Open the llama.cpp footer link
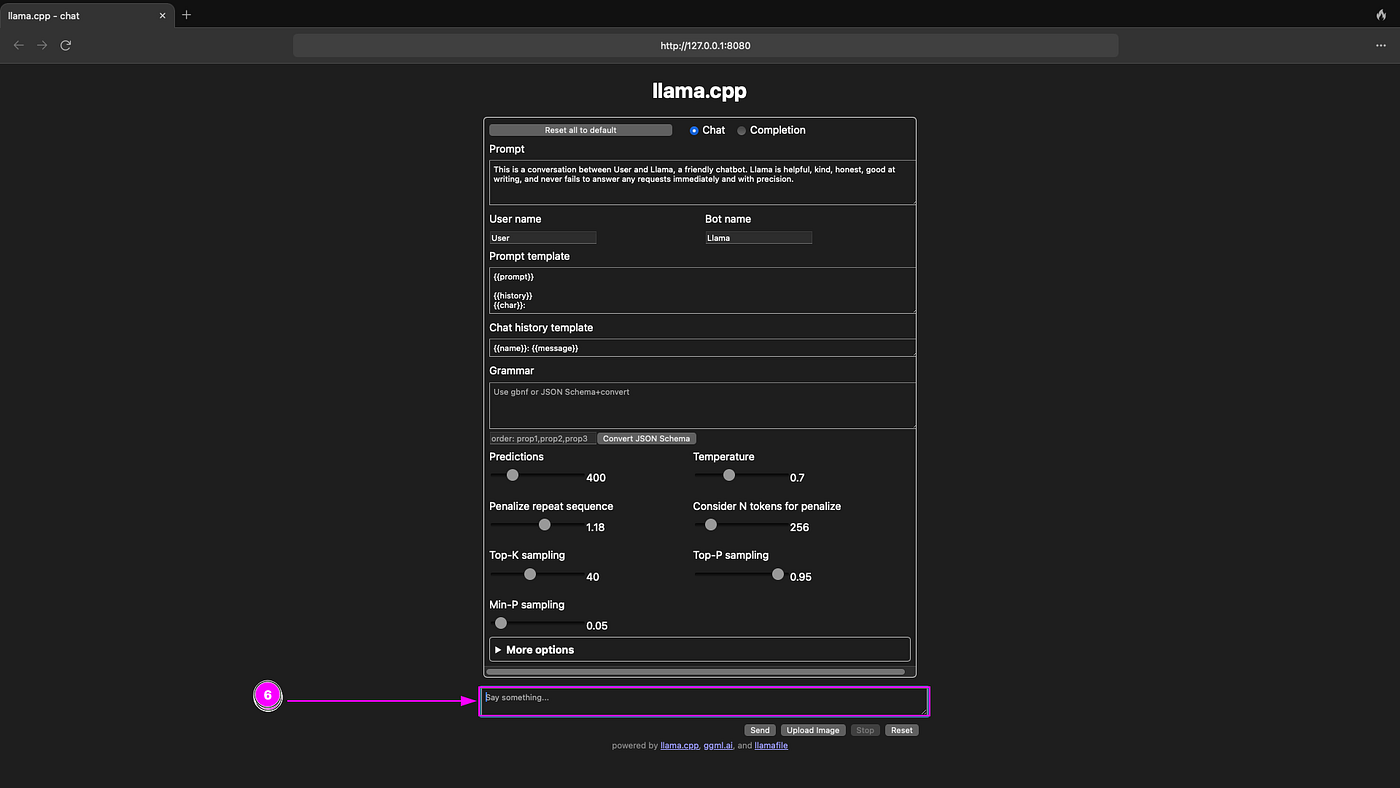This screenshot has width=1400, height=788. (680, 745)
